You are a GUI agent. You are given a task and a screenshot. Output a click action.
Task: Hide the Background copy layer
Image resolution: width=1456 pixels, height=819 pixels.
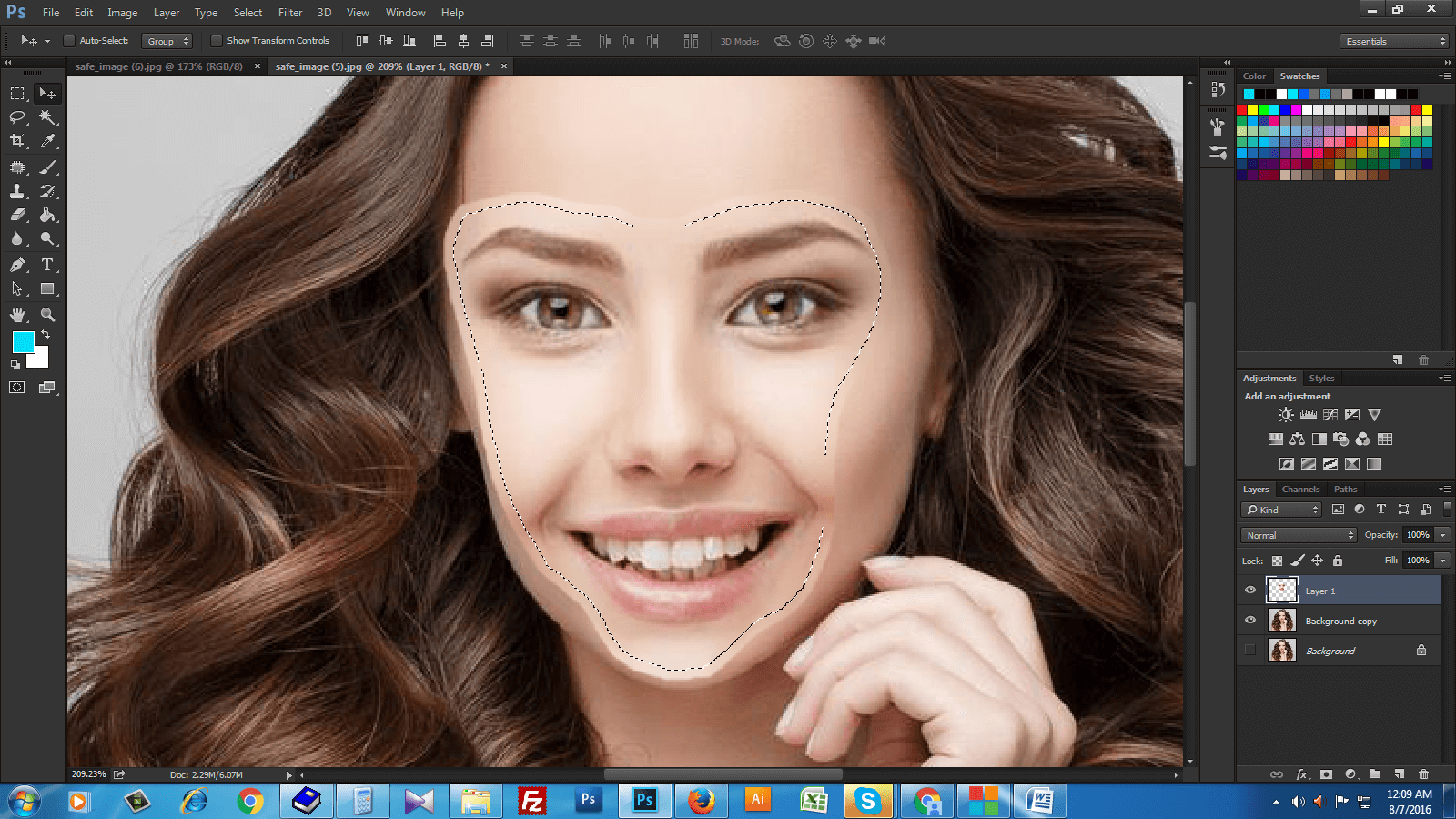click(1250, 621)
